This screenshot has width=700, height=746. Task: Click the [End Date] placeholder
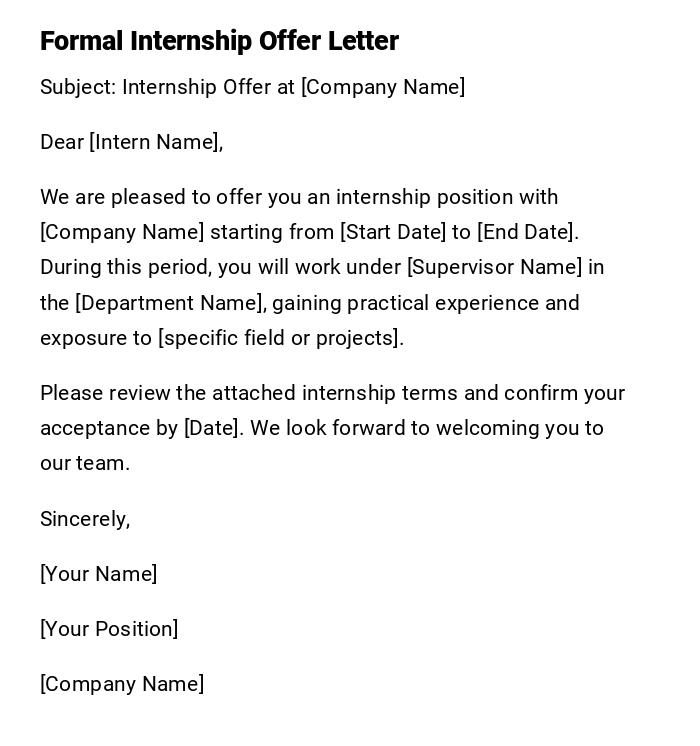point(526,232)
